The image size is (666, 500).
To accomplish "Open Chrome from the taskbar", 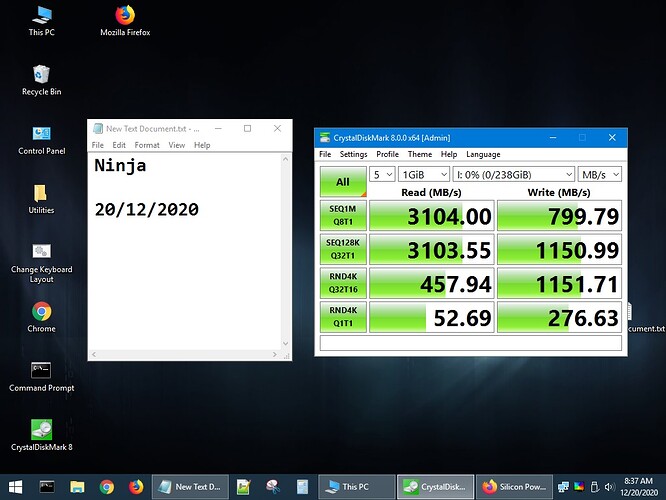I will click(107, 487).
